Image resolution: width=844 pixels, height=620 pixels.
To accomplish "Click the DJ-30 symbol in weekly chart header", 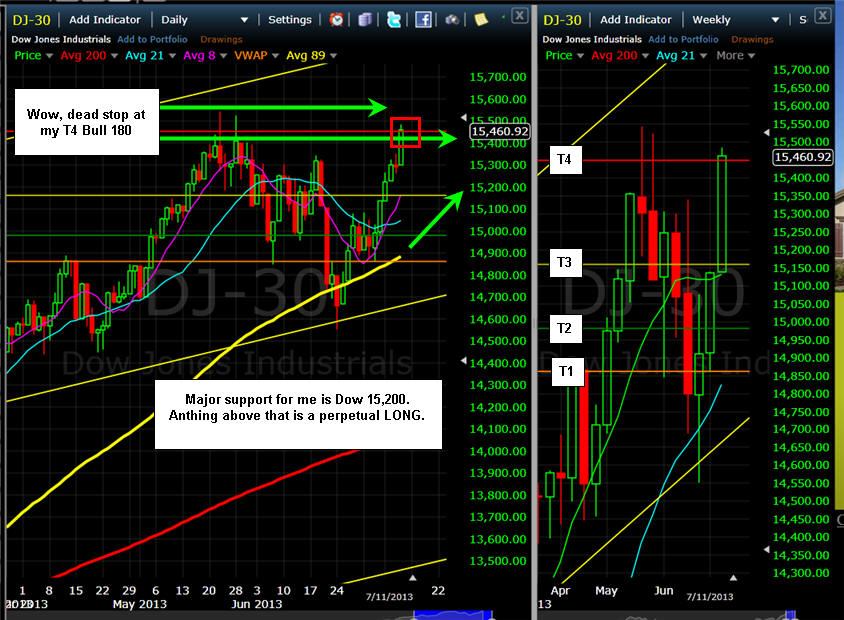I will click(x=562, y=20).
